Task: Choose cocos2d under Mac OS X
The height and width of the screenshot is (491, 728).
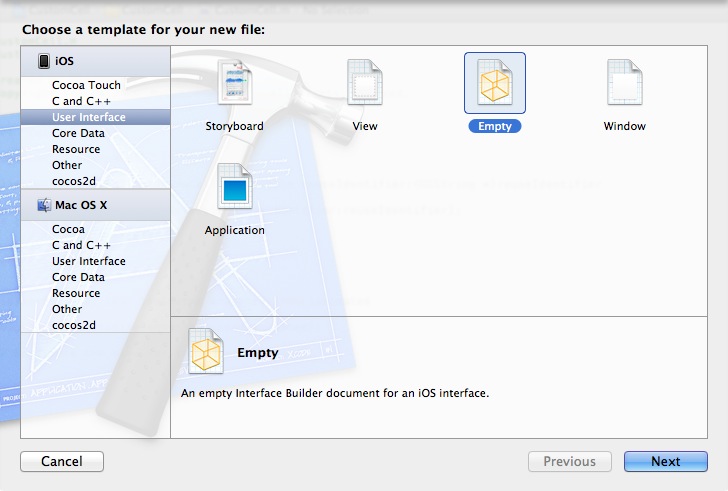Action: 73,325
